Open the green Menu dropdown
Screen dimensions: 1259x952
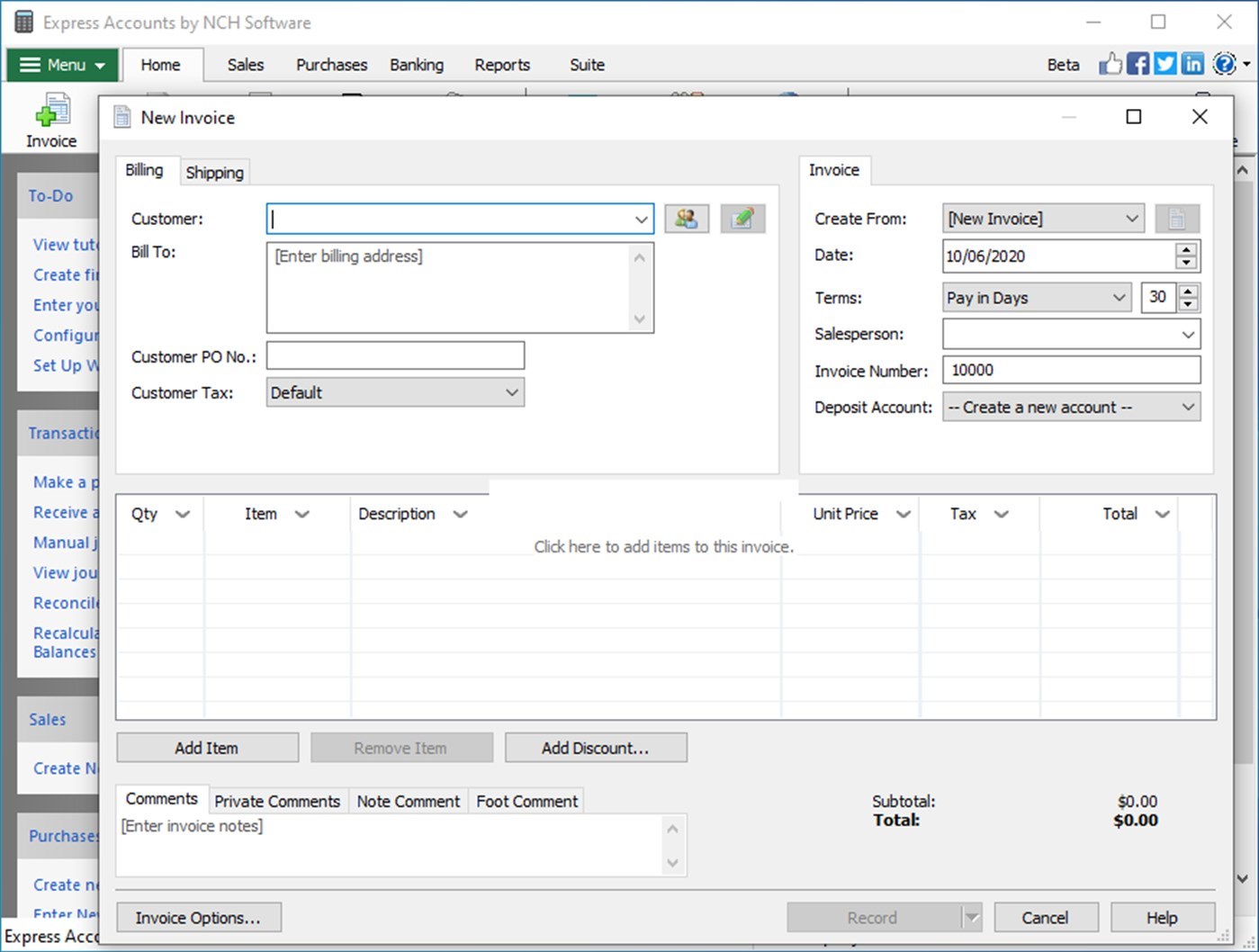(x=60, y=64)
